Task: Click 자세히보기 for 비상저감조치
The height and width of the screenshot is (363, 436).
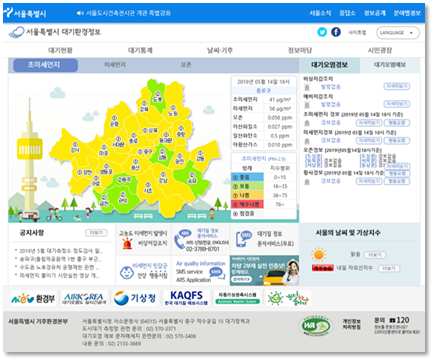Action: (397, 86)
